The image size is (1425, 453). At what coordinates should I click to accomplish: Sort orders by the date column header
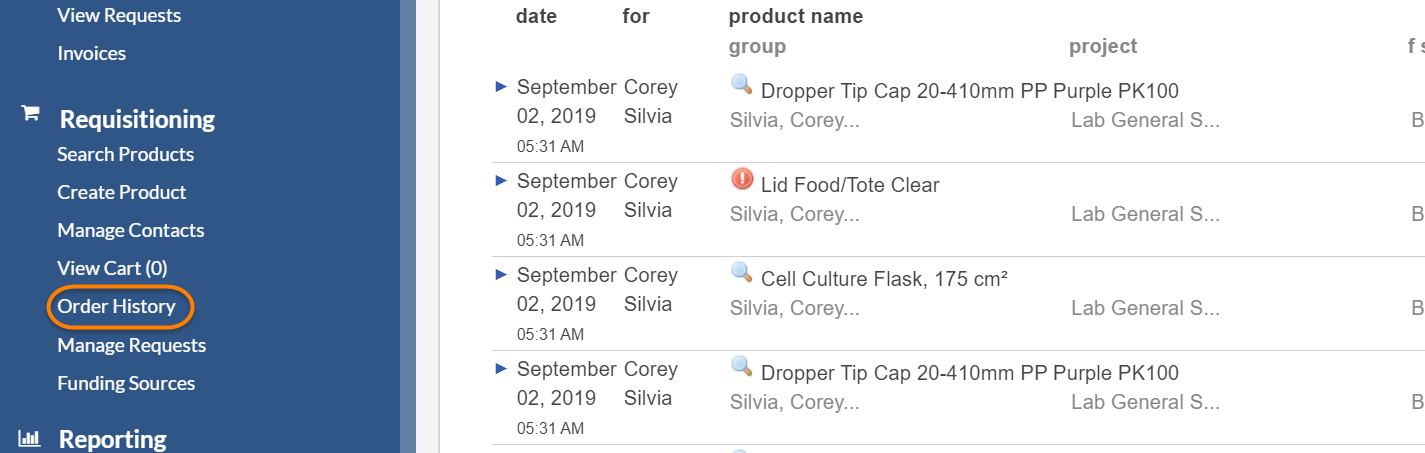[537, 16]
